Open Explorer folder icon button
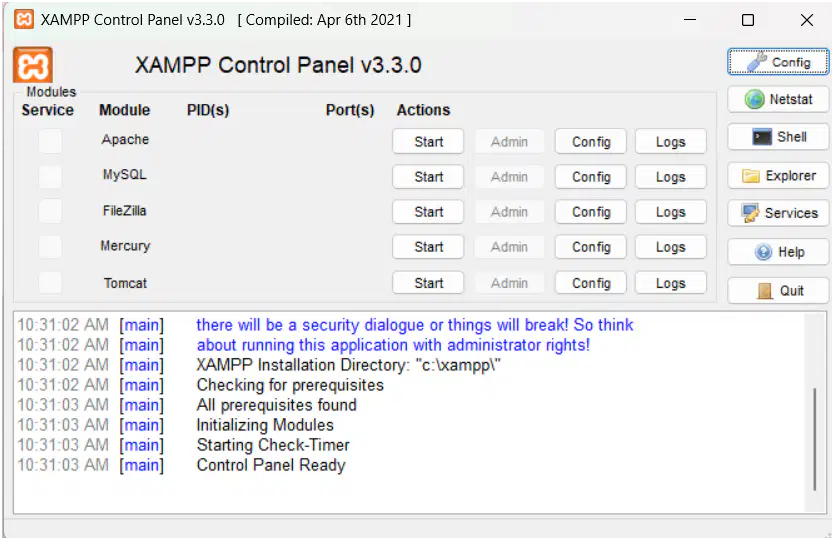 [778, 176]
